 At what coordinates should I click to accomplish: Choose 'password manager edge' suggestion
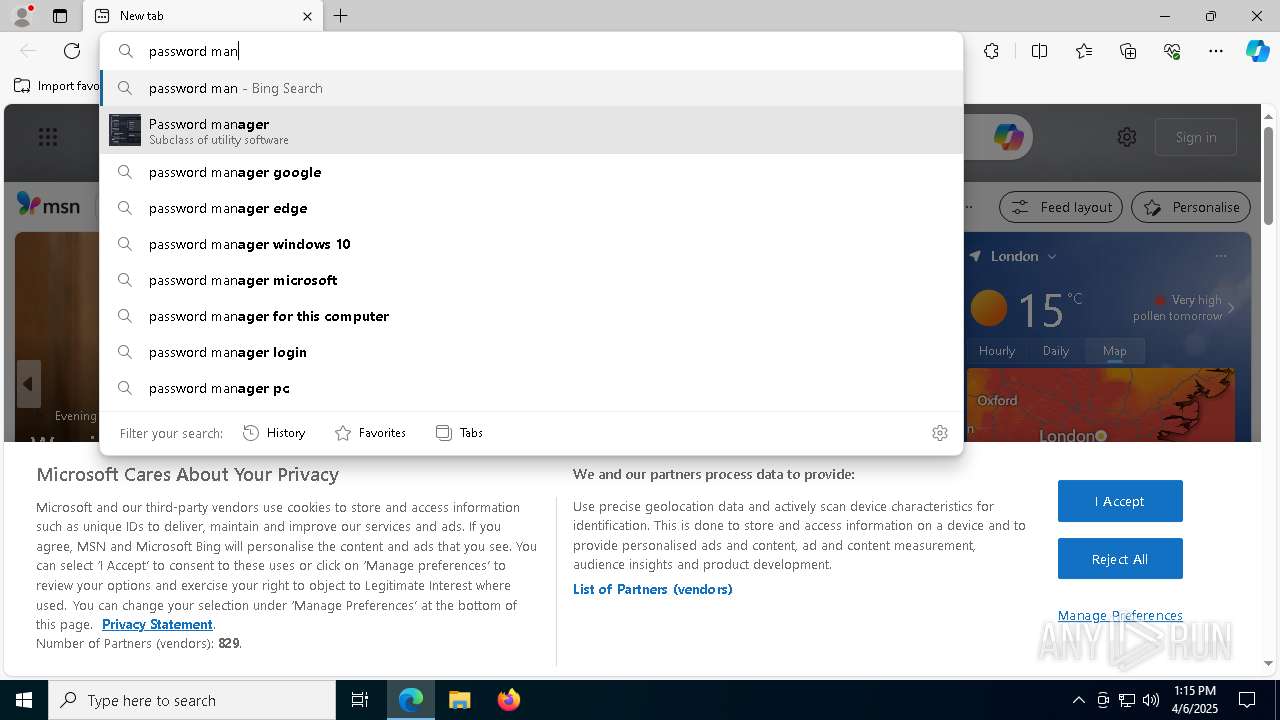pos(531,208)
